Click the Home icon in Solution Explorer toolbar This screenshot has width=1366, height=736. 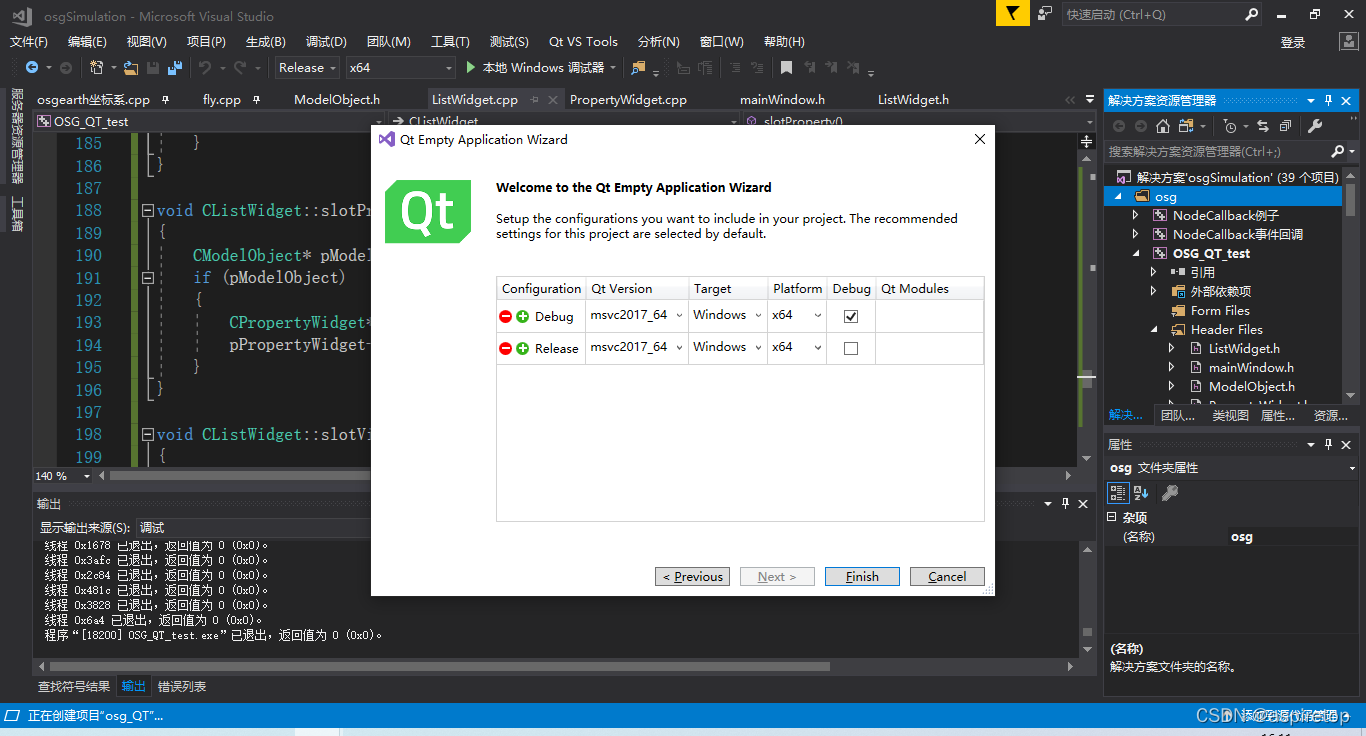click(1162, 126)
